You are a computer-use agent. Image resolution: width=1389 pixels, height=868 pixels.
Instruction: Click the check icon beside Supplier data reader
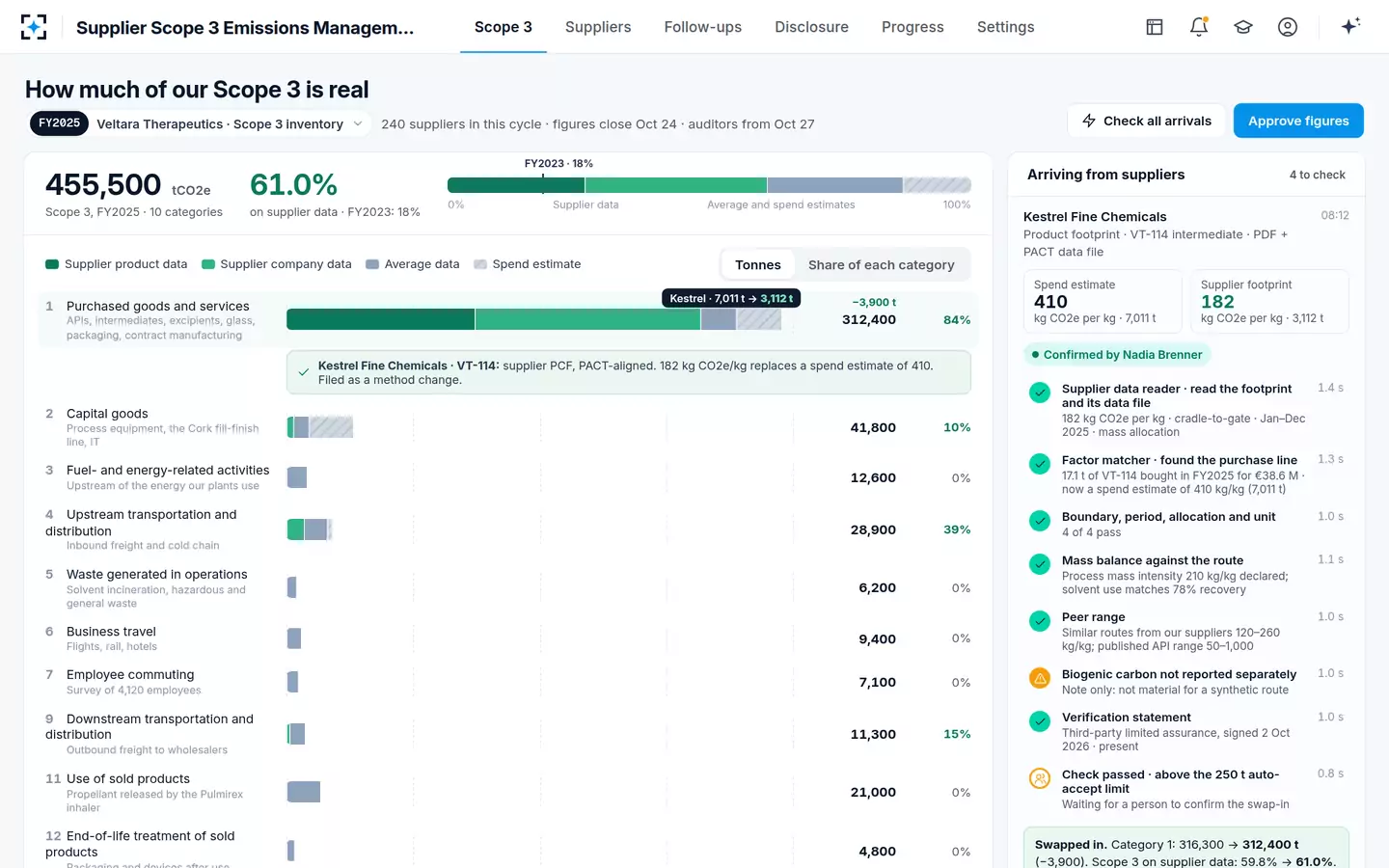1040,393
